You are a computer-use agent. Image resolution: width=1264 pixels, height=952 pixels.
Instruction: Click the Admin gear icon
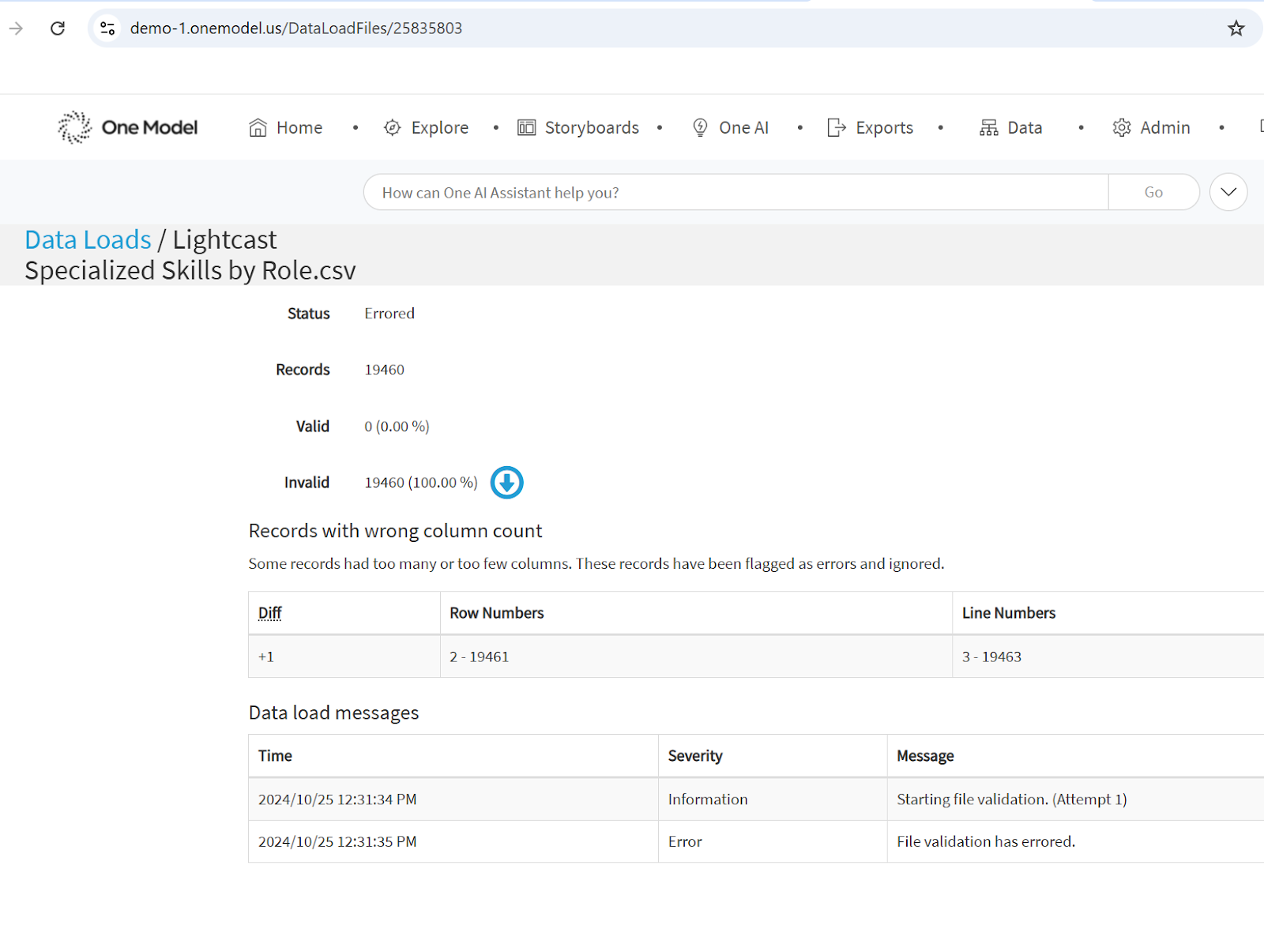coord(1121,128)
